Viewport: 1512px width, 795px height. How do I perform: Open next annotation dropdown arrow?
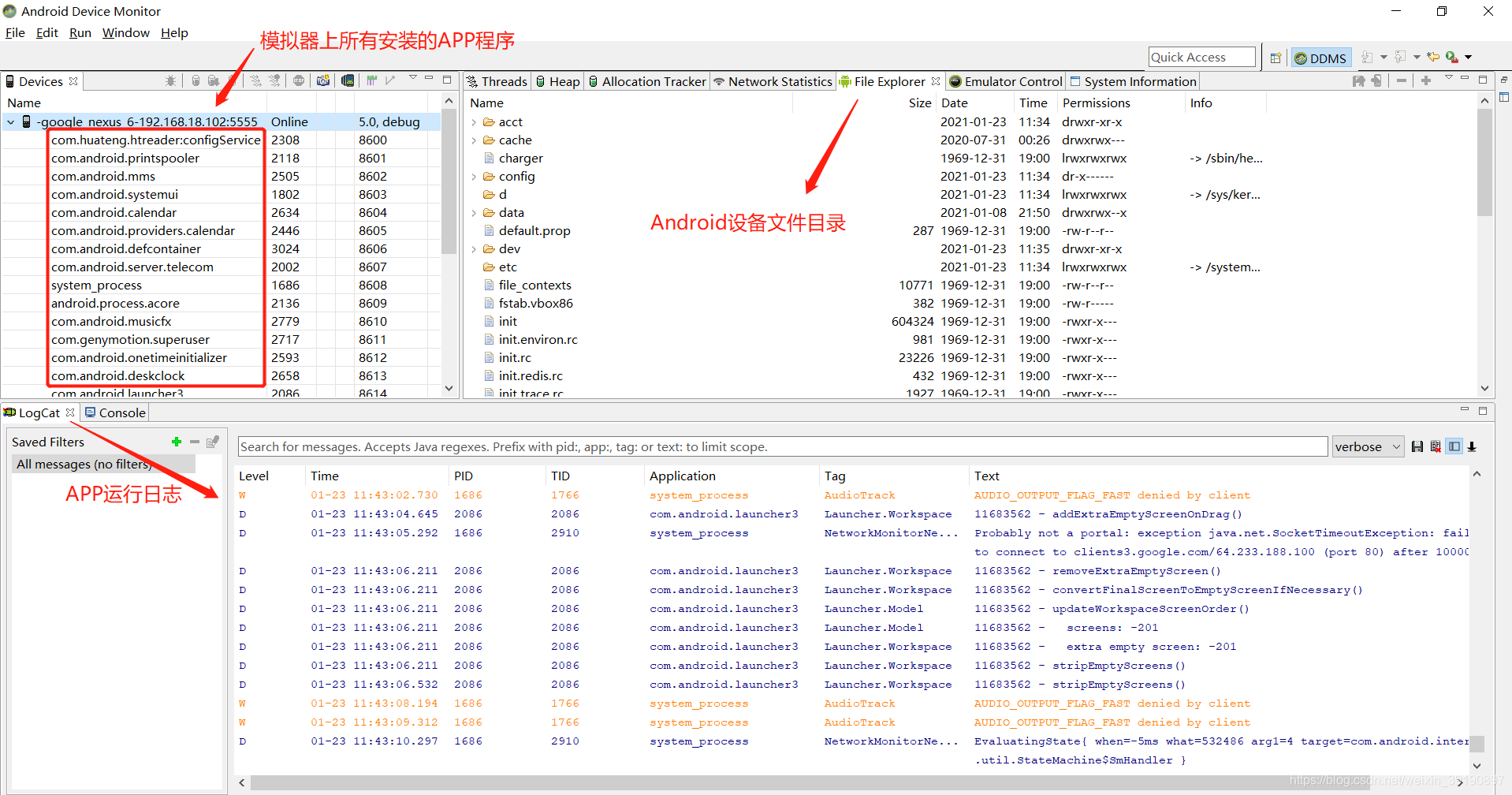click(x=1384, y=57)
